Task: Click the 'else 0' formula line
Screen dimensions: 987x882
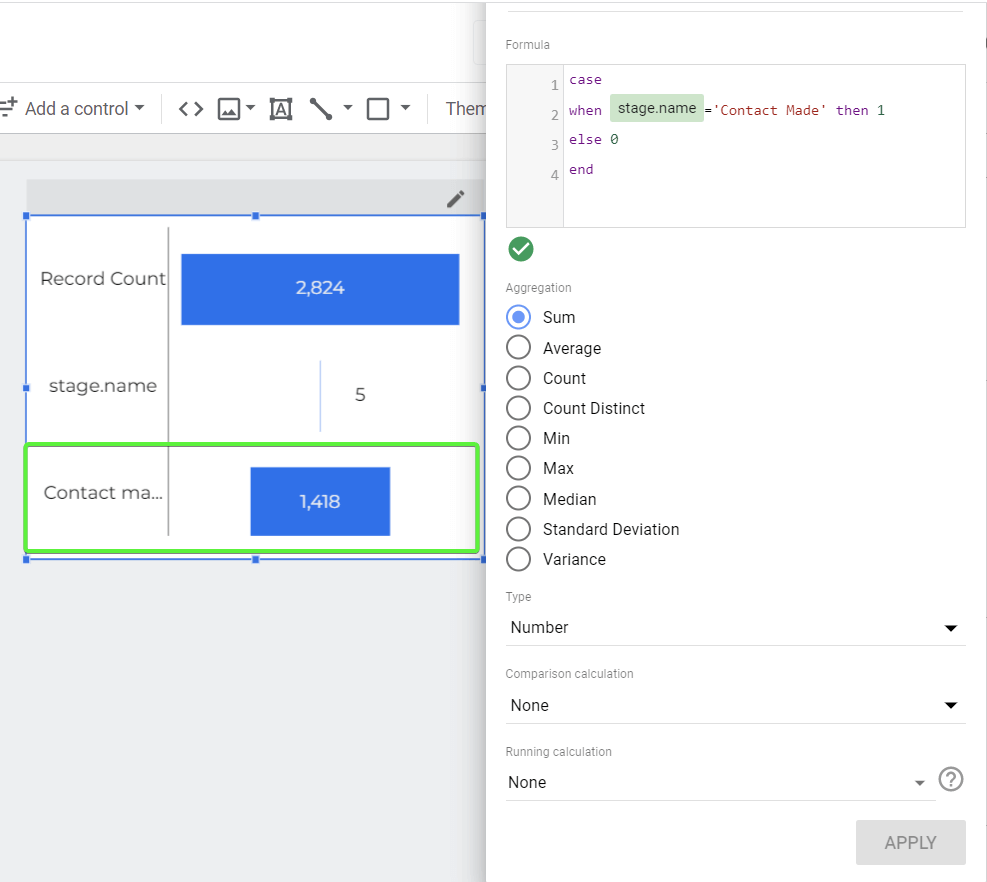Action: (594, 140)
